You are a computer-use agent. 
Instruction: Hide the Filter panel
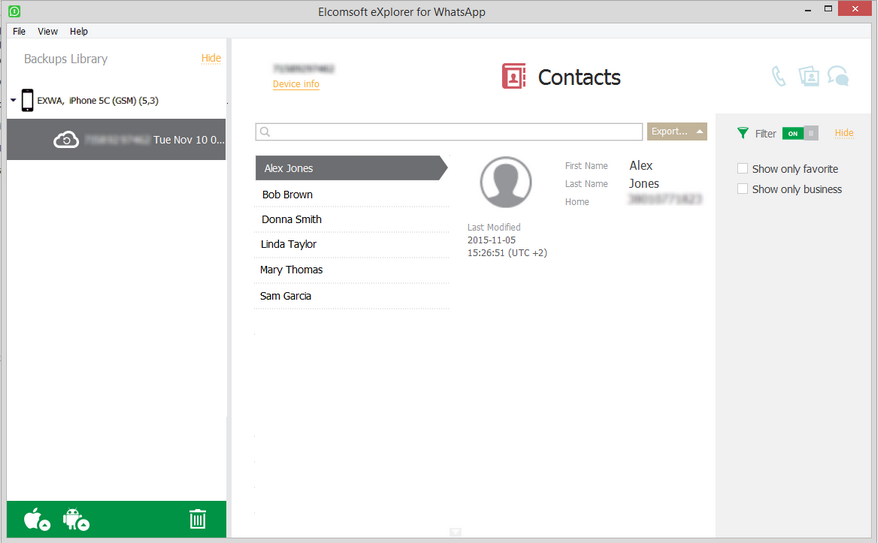point(844,133)
